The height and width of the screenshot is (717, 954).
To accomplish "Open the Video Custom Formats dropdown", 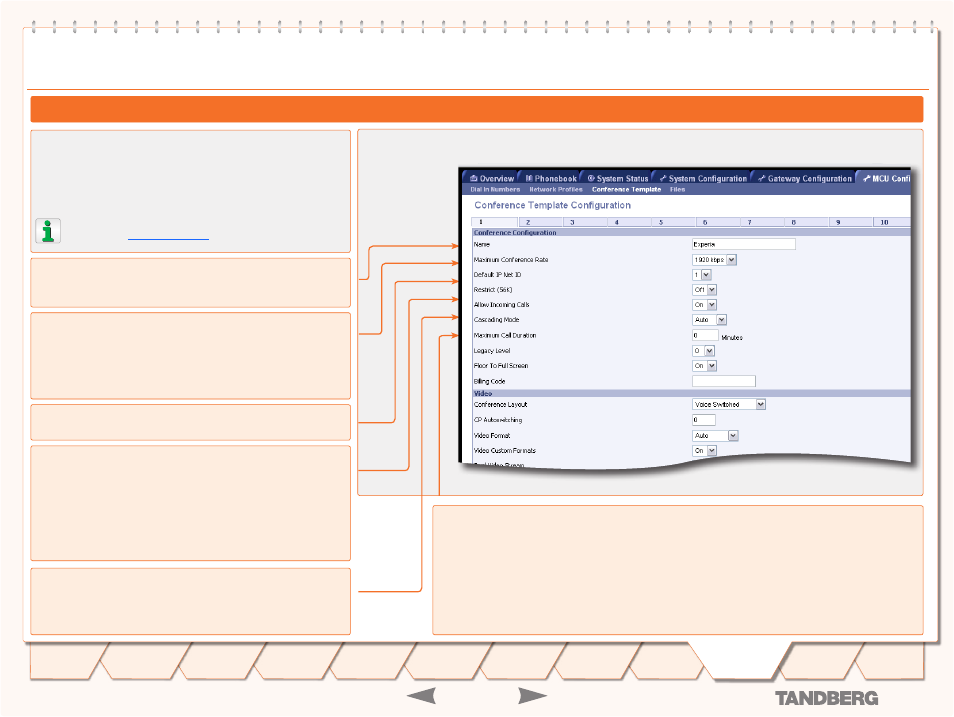I will pyautogui.click(x=705, y=450).
